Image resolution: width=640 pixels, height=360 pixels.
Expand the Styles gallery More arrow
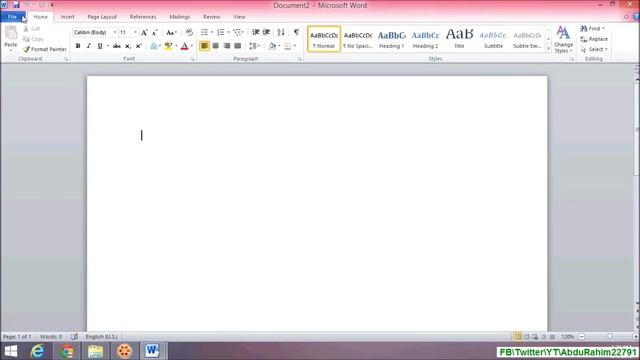[548, 49]
